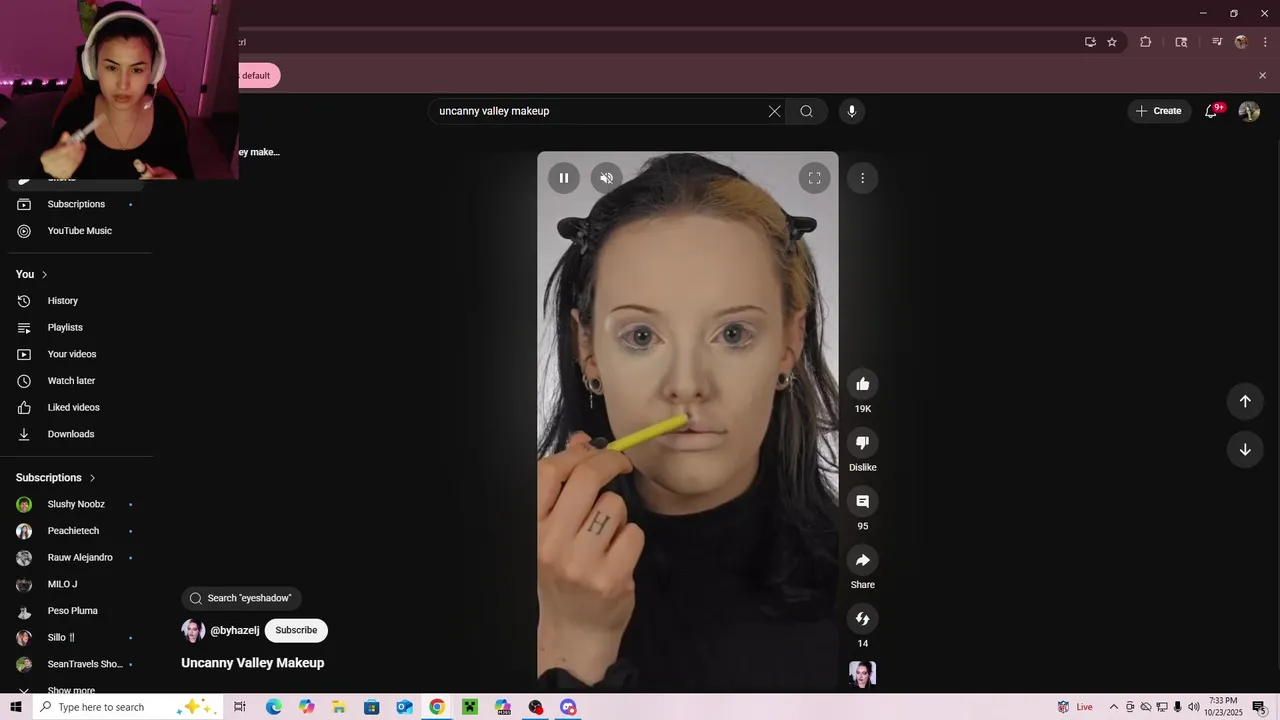Expand the You section chevron
The image size is (1280, 720).
tap(44, 274)
